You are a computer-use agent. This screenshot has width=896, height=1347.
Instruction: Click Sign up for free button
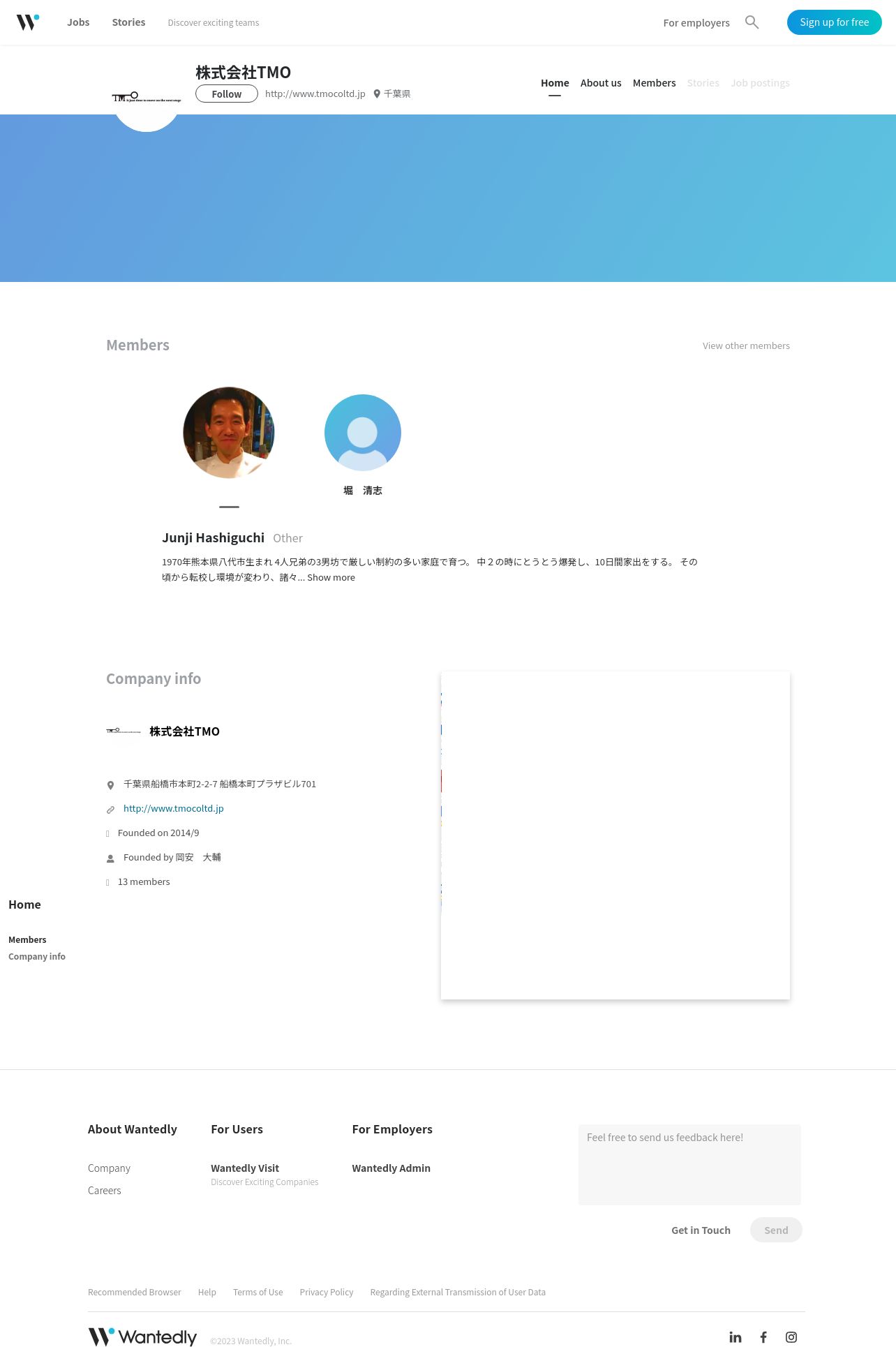835,22
